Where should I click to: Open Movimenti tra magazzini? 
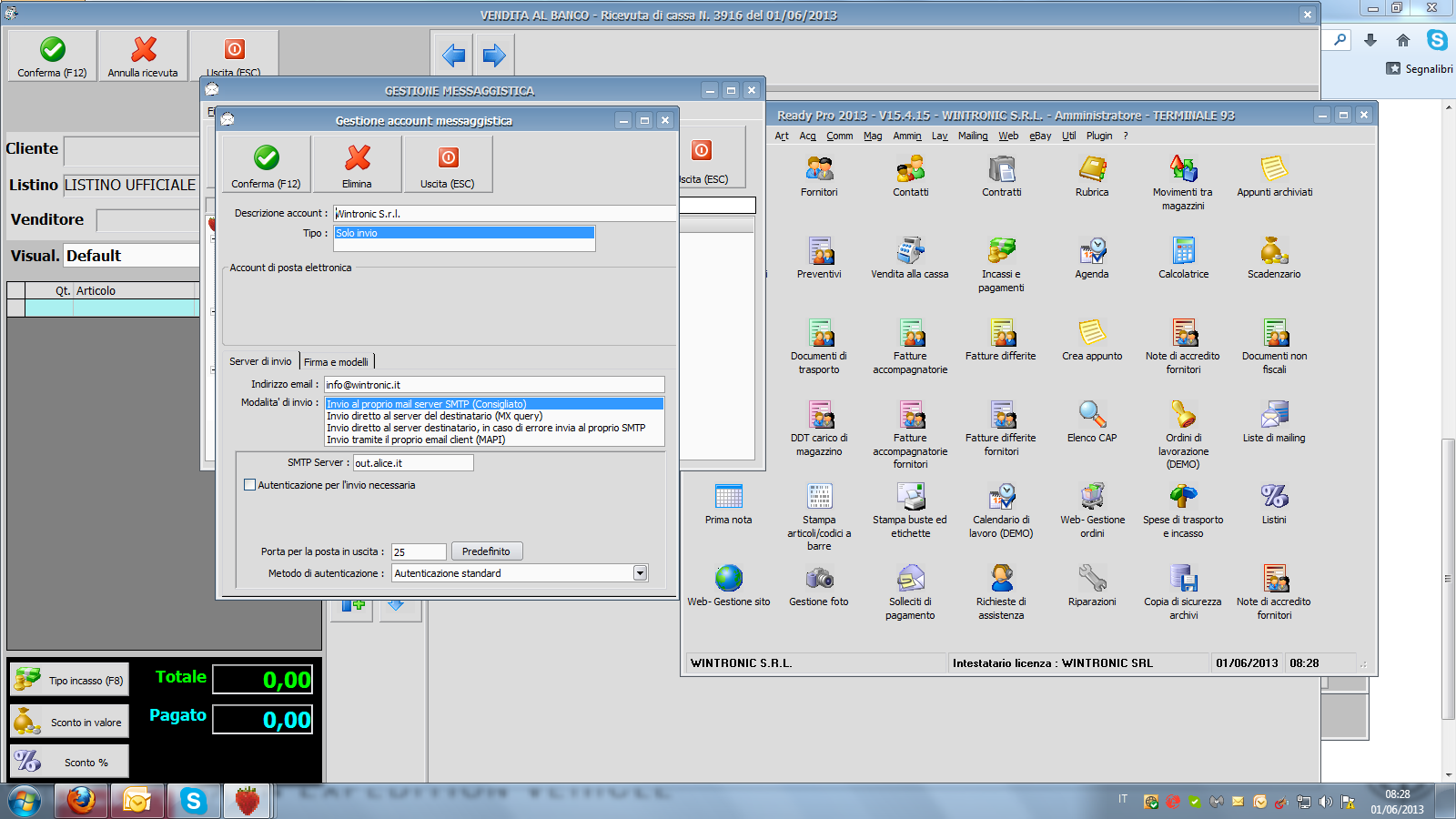1183,183
